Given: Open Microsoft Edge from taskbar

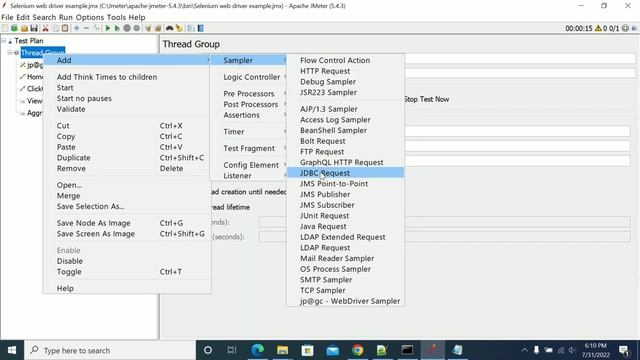Looking at the screenshot, I should coord(258,350).
